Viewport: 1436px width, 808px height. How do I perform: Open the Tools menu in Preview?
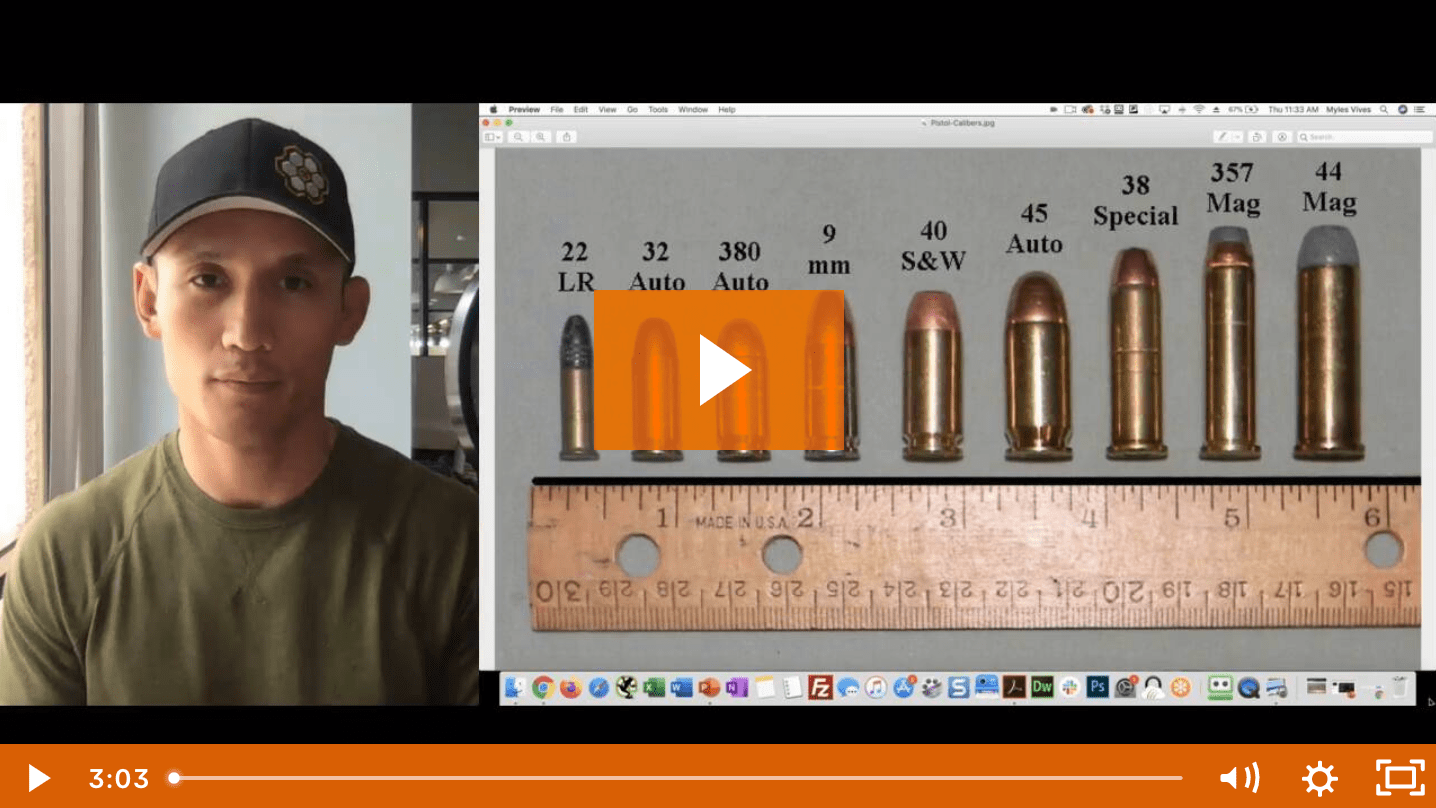click(x=657, y=110)
